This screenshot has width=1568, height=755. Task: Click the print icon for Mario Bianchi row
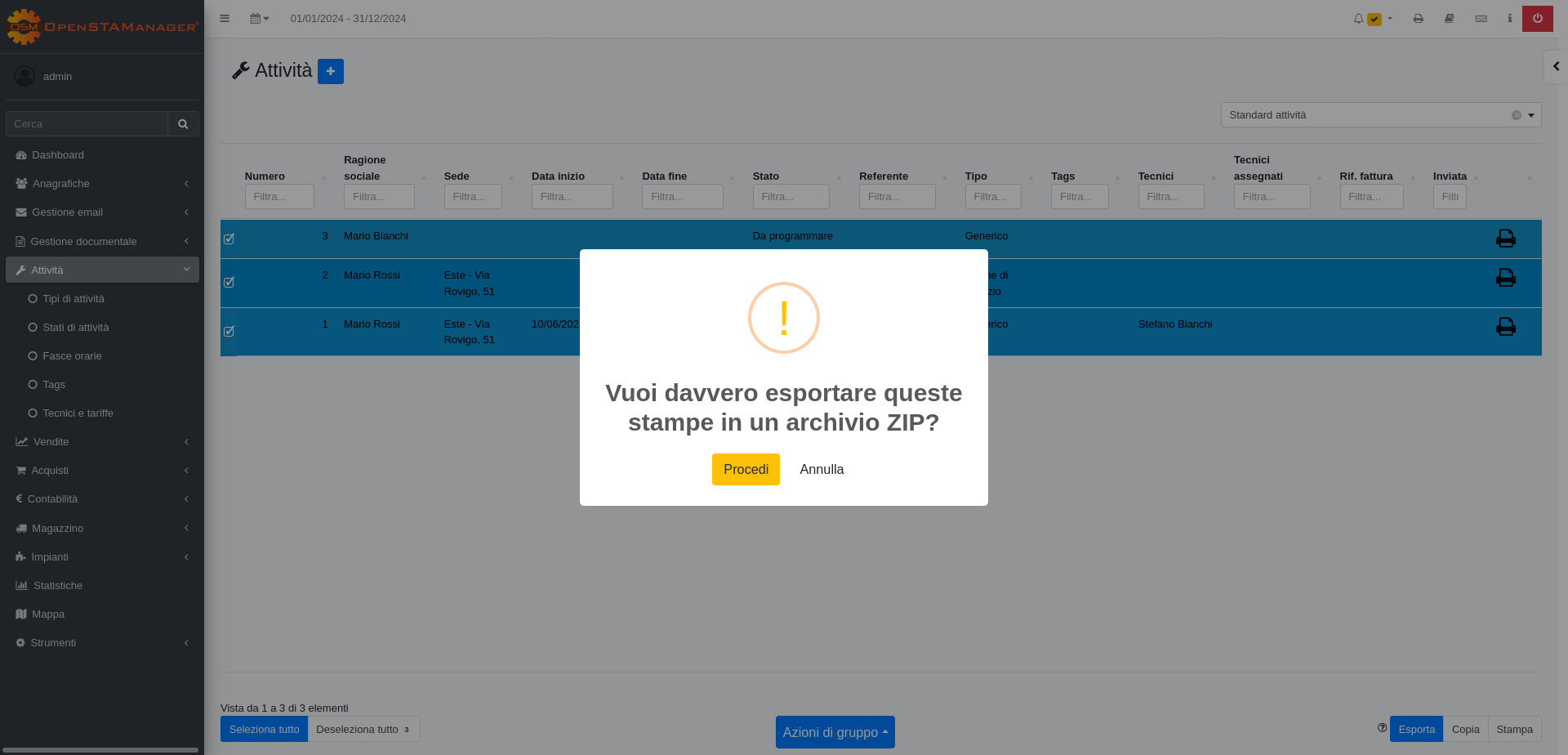click(1505, 238)
